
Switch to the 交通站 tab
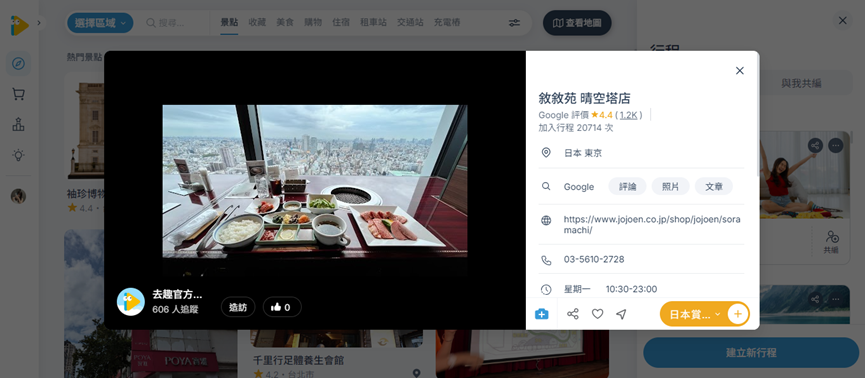[x=410, y=23]
